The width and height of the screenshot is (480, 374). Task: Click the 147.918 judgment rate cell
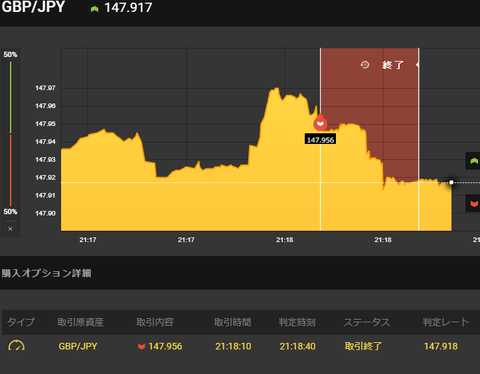441,346
